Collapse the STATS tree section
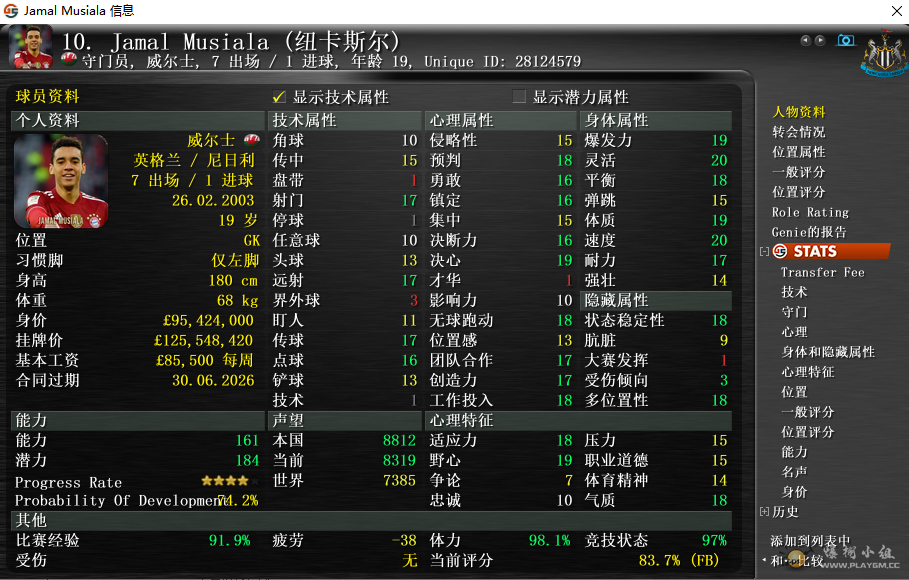The height and width of the screenshot is (580, 909). 765,252
